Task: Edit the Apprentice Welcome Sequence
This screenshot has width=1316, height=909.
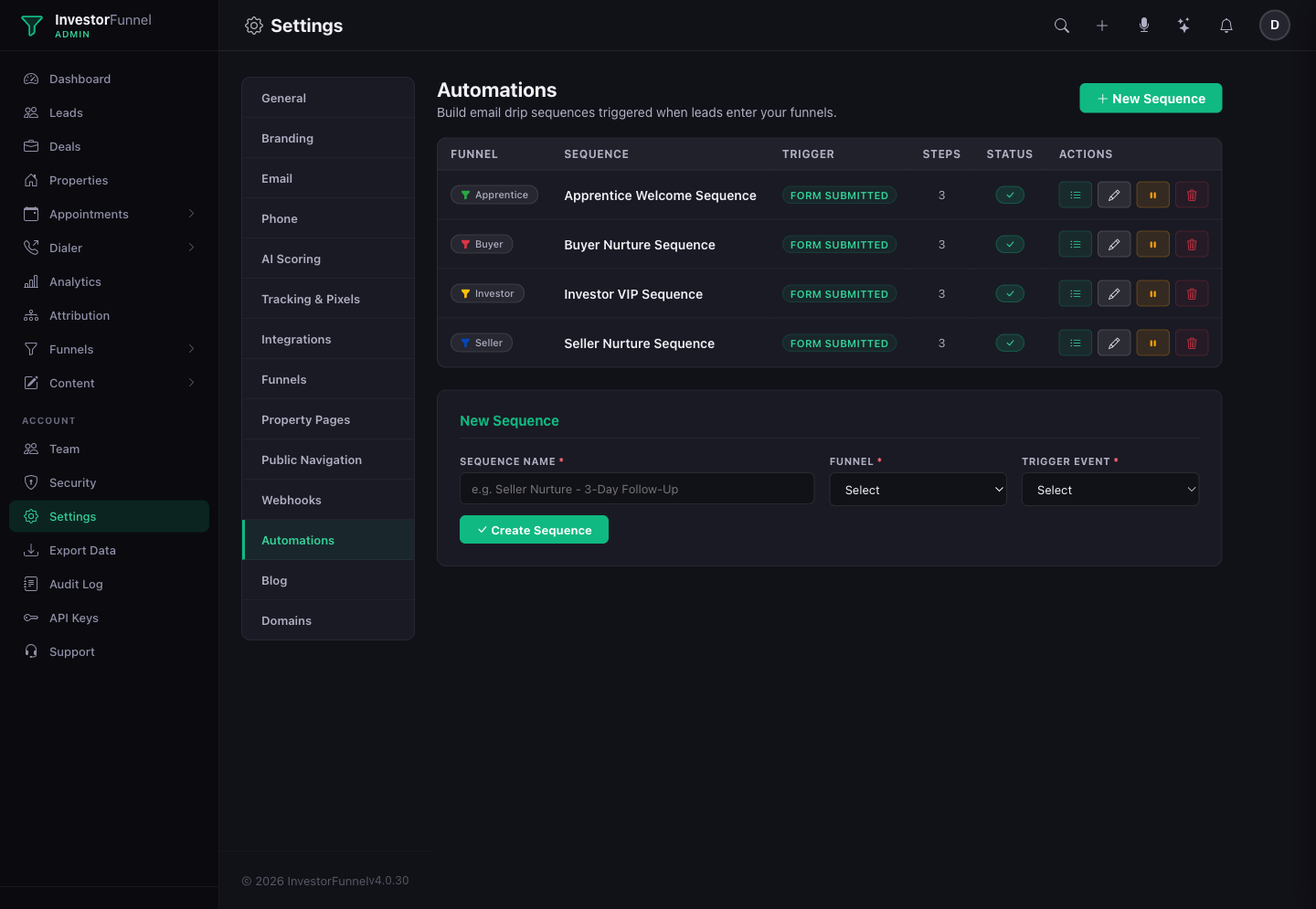Action: (x=1114, y=195)
